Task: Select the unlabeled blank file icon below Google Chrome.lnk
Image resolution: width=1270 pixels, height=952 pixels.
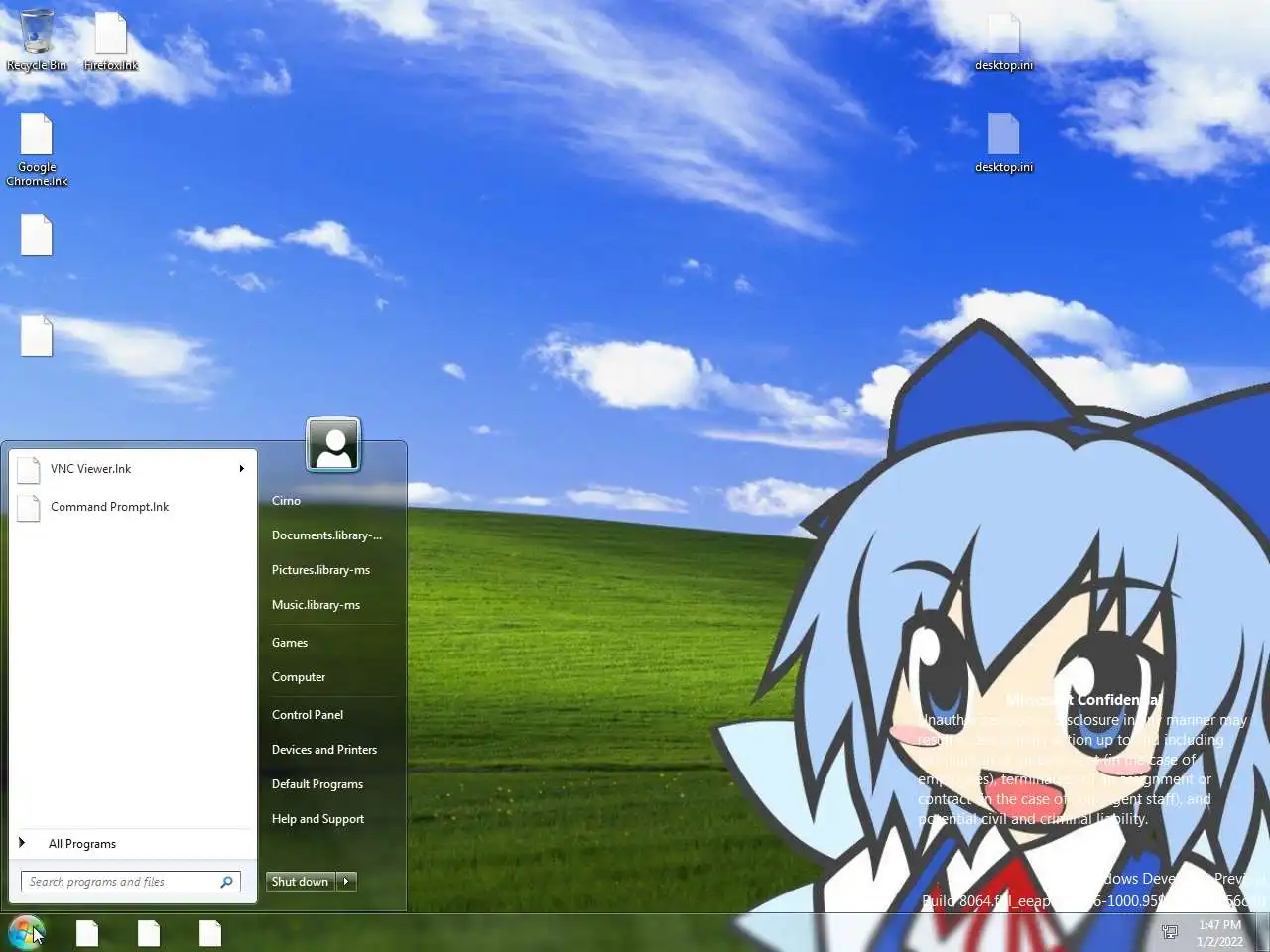Action: tap(37, 235)
